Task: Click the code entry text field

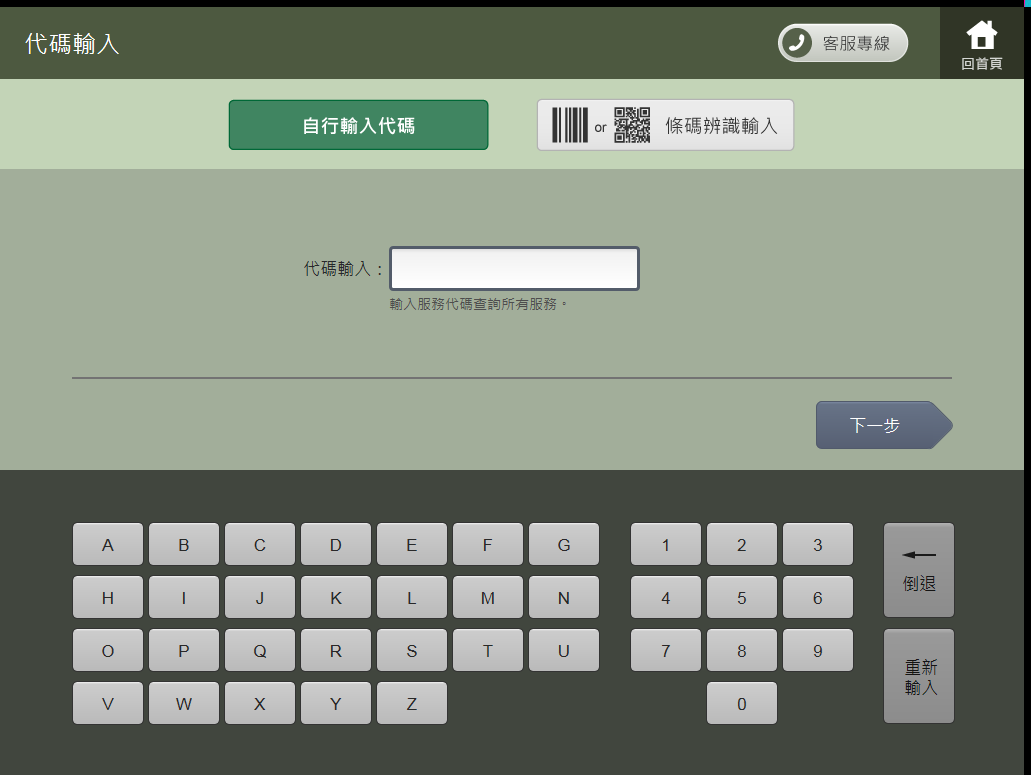Action: (x=514, y=268)
